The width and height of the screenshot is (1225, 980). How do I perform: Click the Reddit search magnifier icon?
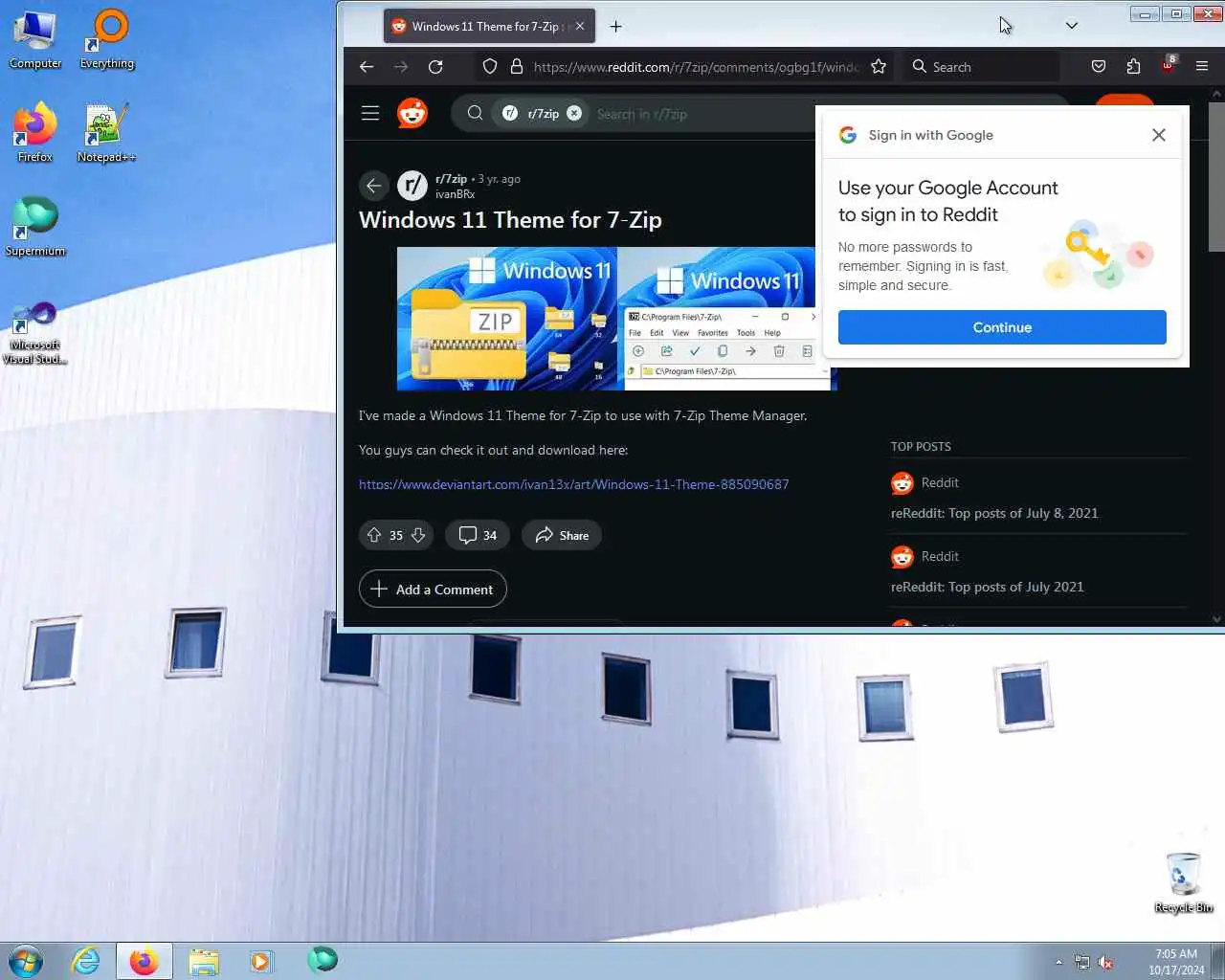tap(475, 114)
